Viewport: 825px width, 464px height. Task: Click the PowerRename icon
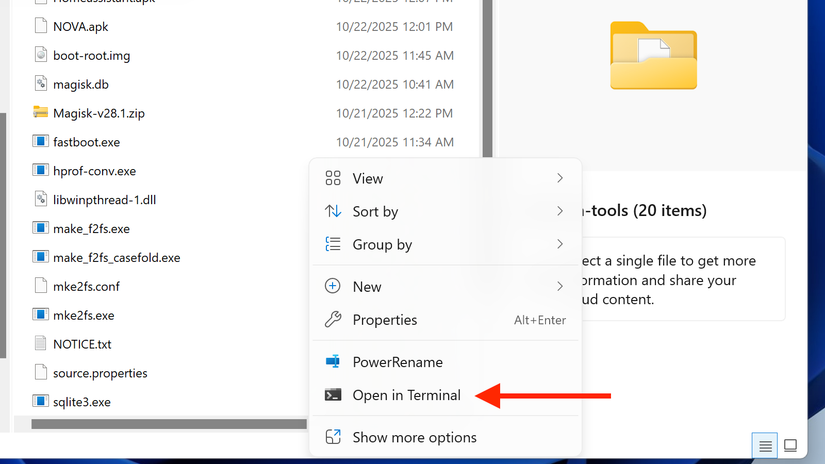(x=333, y=362)
